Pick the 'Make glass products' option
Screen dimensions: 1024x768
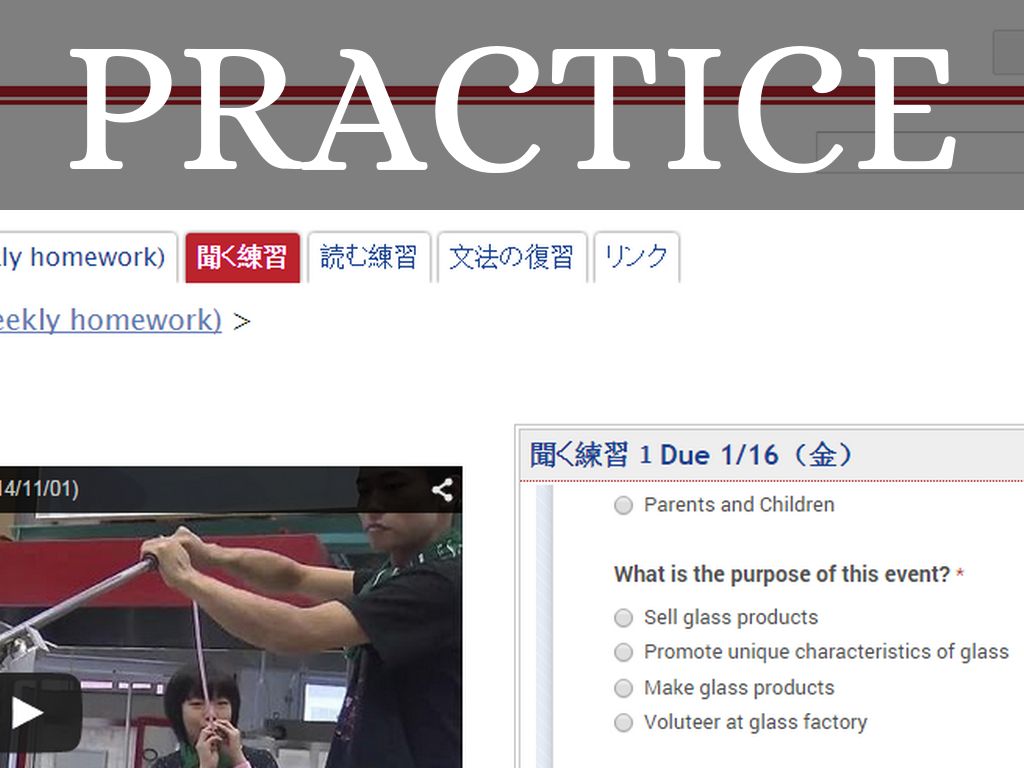pos(623,688)
